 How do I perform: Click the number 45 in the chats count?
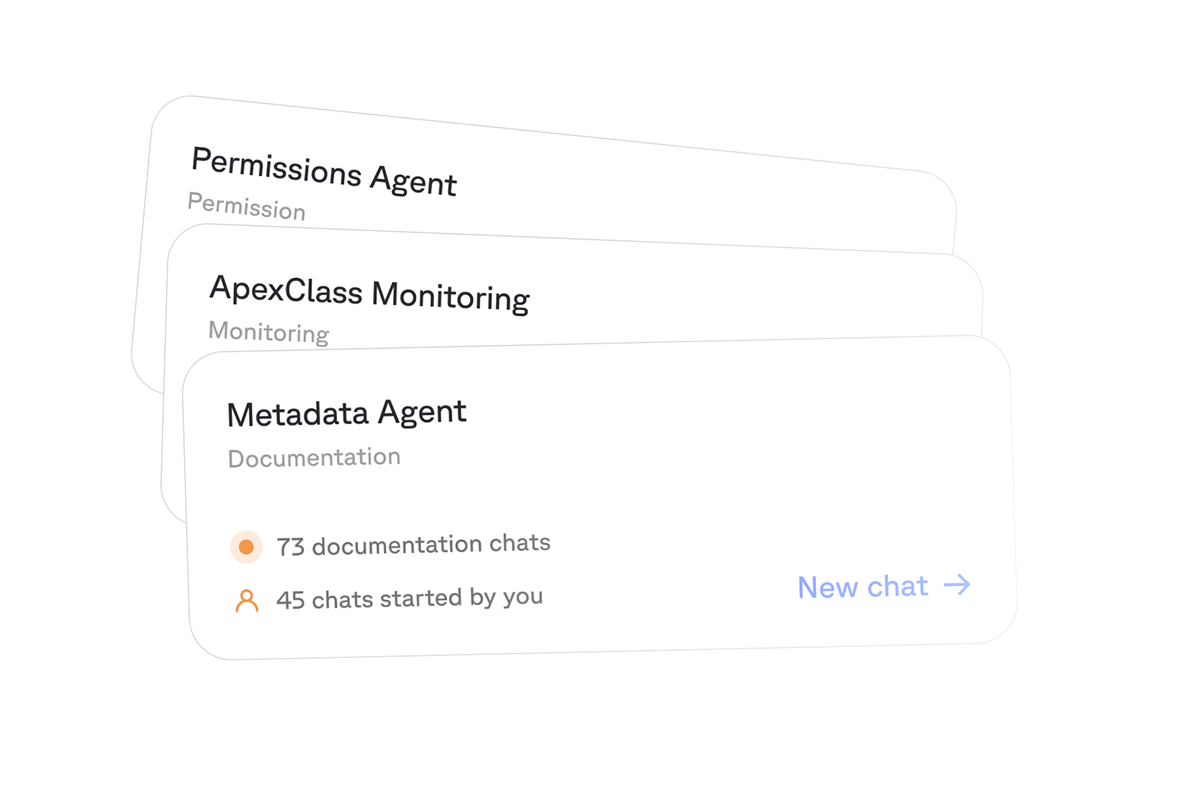[290, 601]
